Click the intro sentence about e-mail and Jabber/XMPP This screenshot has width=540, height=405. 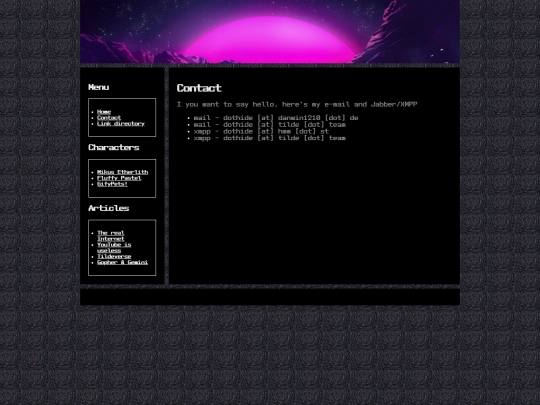click(297, 104)
